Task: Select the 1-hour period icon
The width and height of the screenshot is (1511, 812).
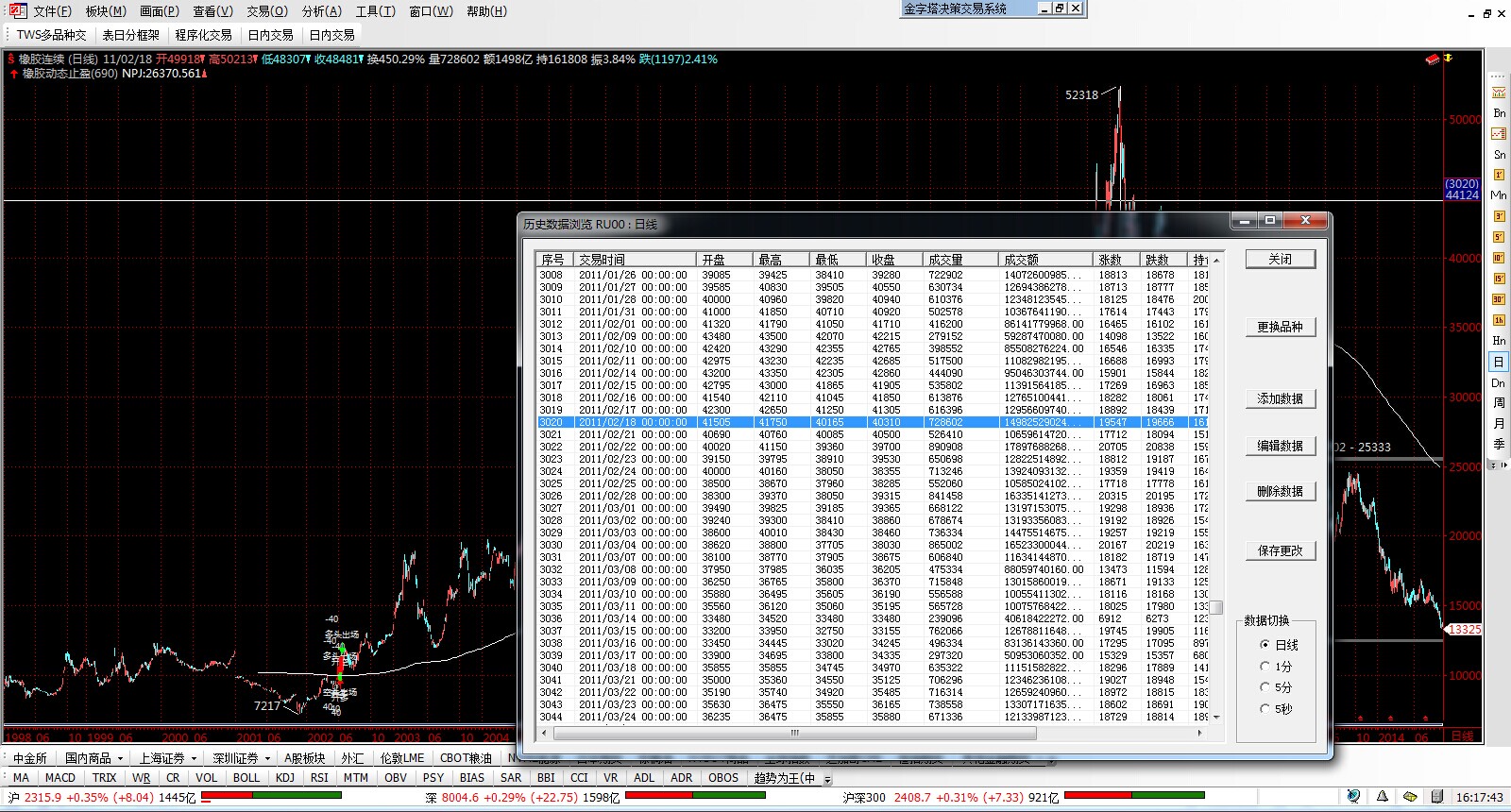Action: (x=1499, y=320)
